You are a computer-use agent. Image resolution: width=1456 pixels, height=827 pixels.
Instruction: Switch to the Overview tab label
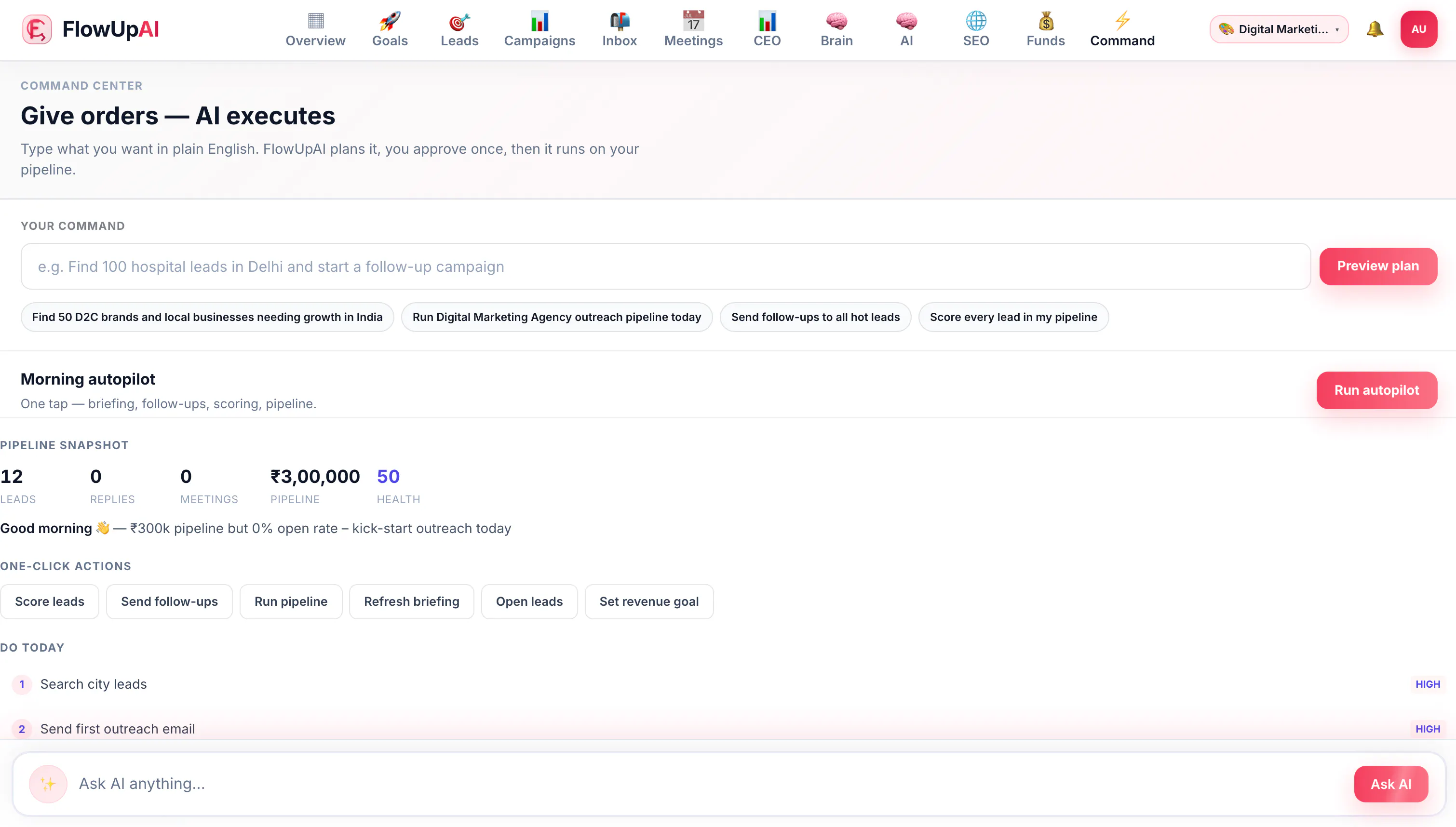(315, 41)
